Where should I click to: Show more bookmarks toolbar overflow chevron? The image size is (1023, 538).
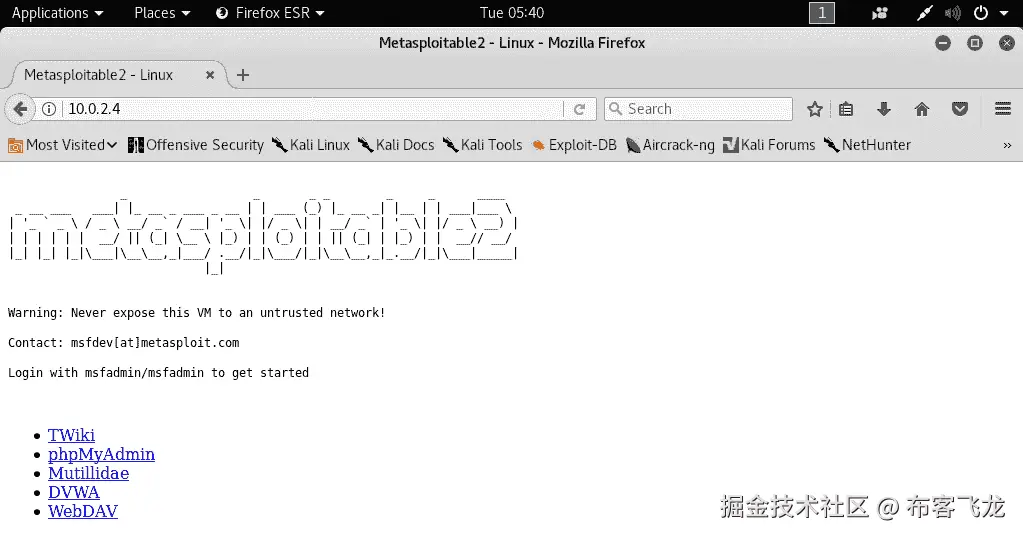click(1007, 145)
